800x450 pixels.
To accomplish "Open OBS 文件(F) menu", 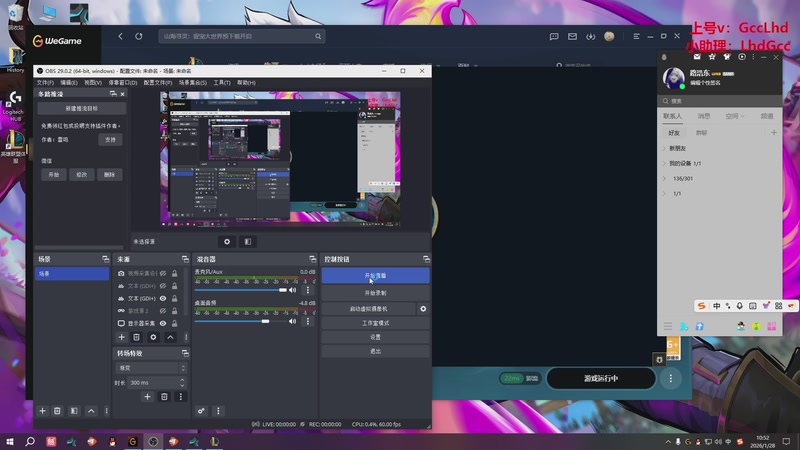I will pos(45,83).
